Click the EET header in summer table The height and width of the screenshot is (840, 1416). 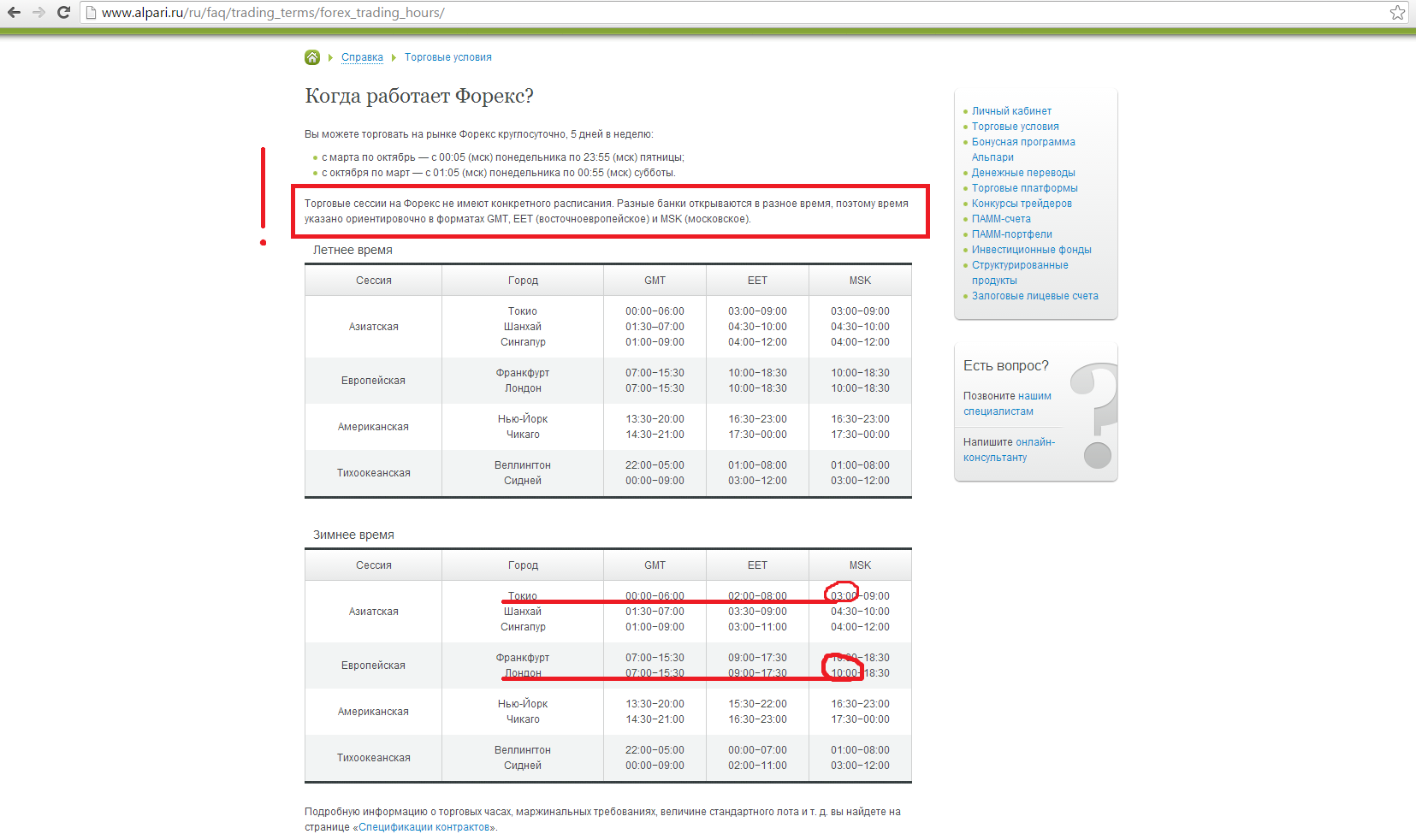(757, 281)
